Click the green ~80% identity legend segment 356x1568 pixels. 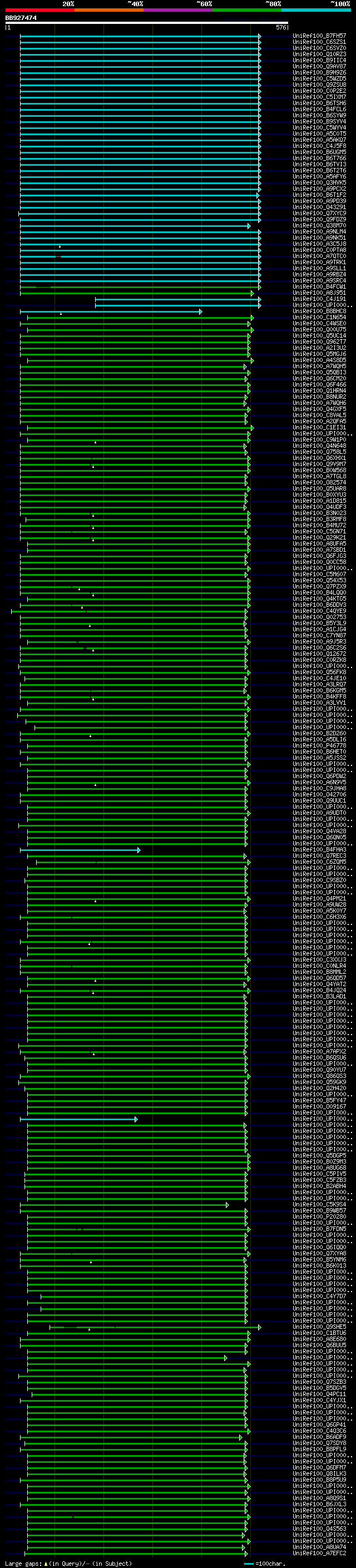click(247, 10)
